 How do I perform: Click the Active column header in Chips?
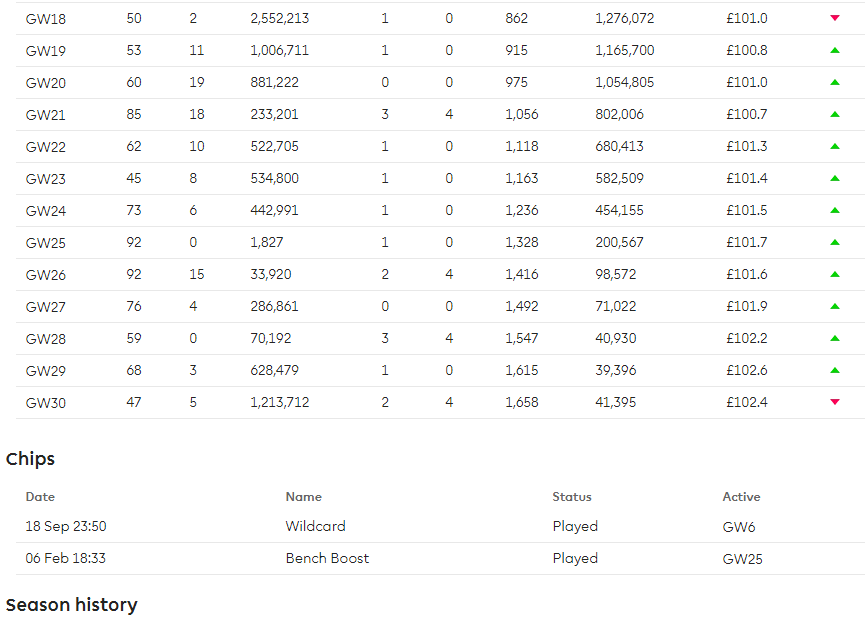coord(741,496)
